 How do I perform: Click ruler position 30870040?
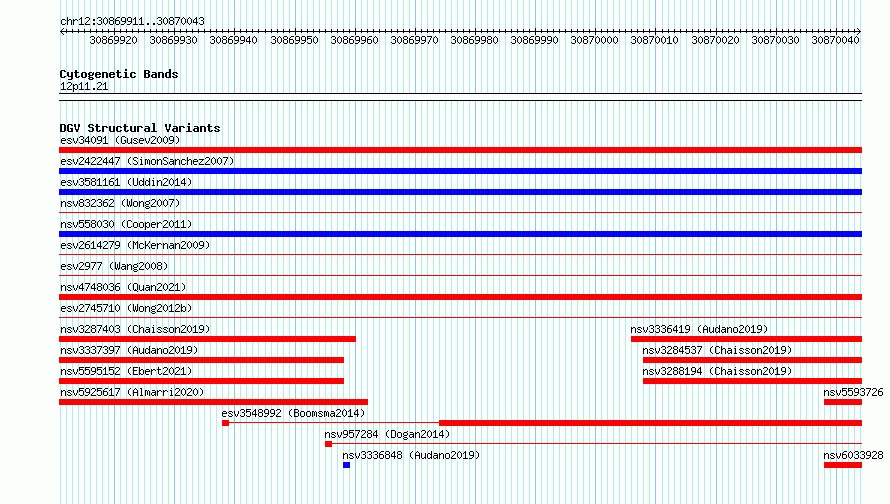coord(835,40)
